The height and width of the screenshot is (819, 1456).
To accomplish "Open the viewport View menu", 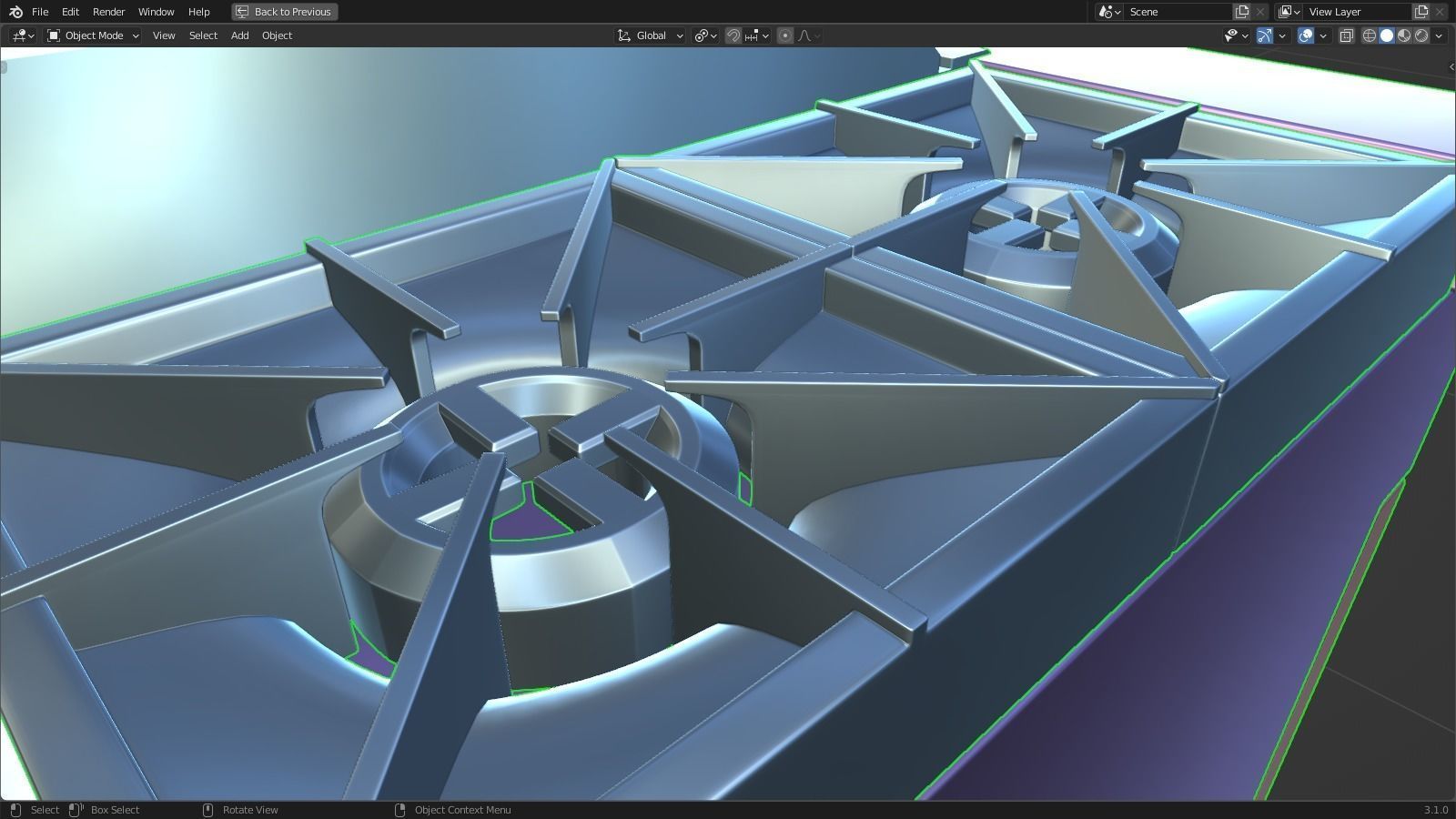I will pyautogui.click(x=164, y=35).
